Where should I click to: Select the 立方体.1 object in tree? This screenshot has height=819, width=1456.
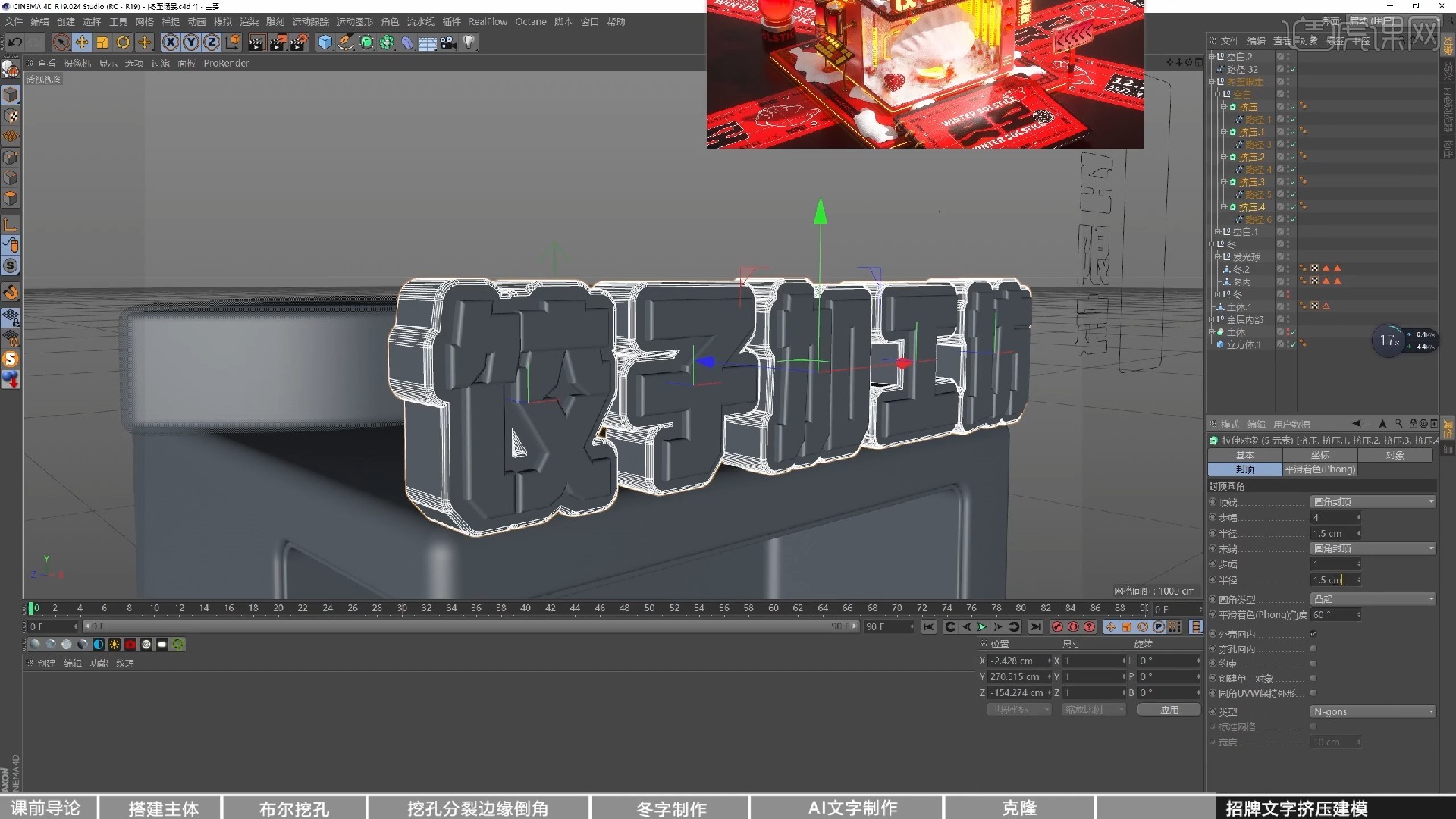[x=1244, y=344]
